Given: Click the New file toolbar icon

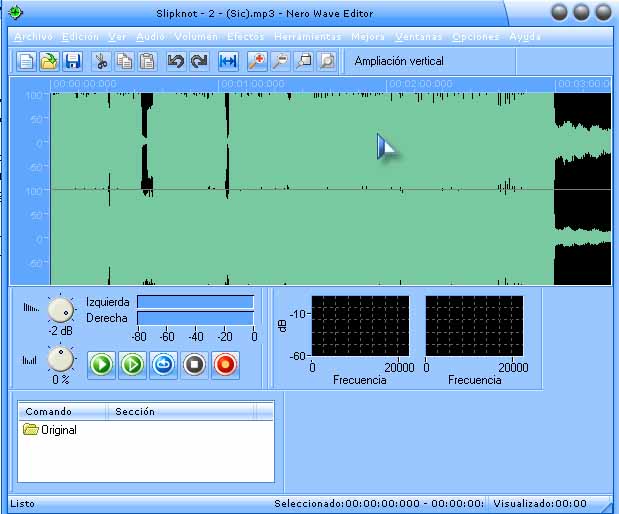Looking at the screenshot, I should point(26,62).
